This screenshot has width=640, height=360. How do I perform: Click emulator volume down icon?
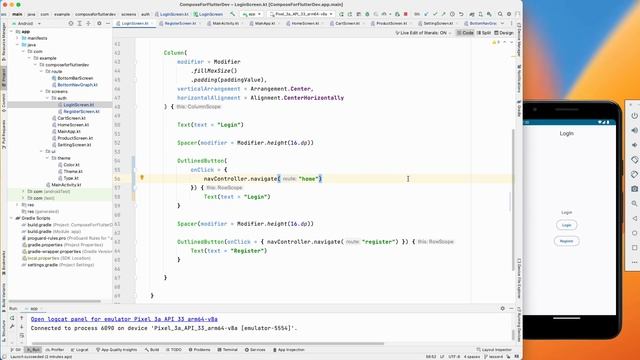(634, 145)
